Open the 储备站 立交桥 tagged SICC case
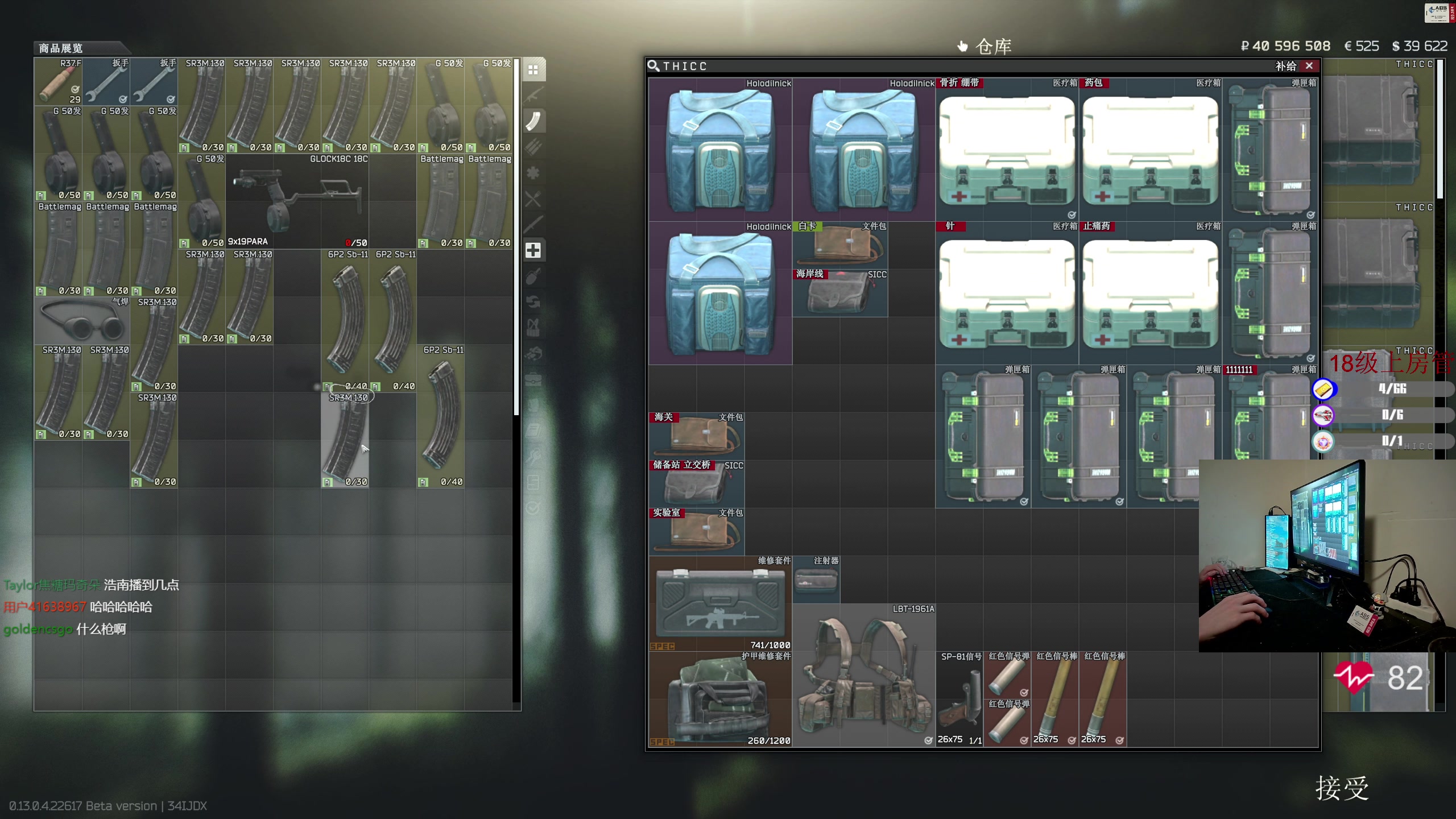This screenshot has width=1456, height=819. tap(697, 484)
